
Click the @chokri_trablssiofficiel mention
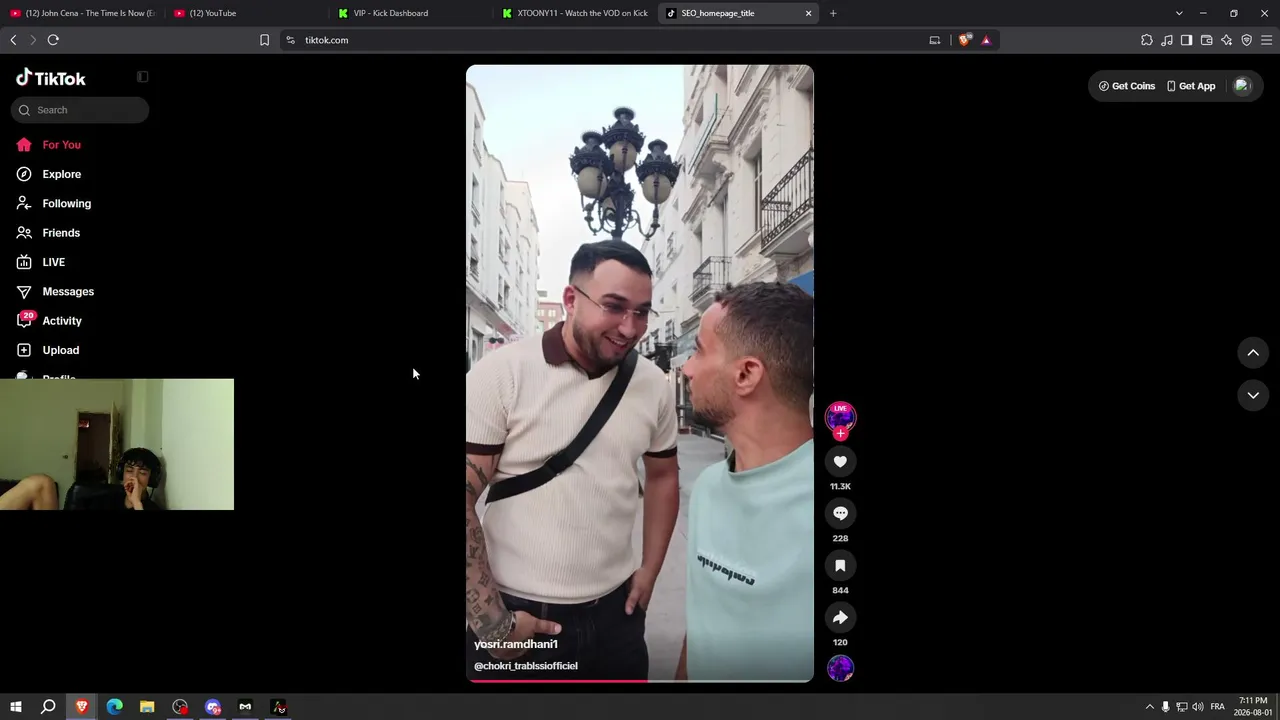(526, 666)
